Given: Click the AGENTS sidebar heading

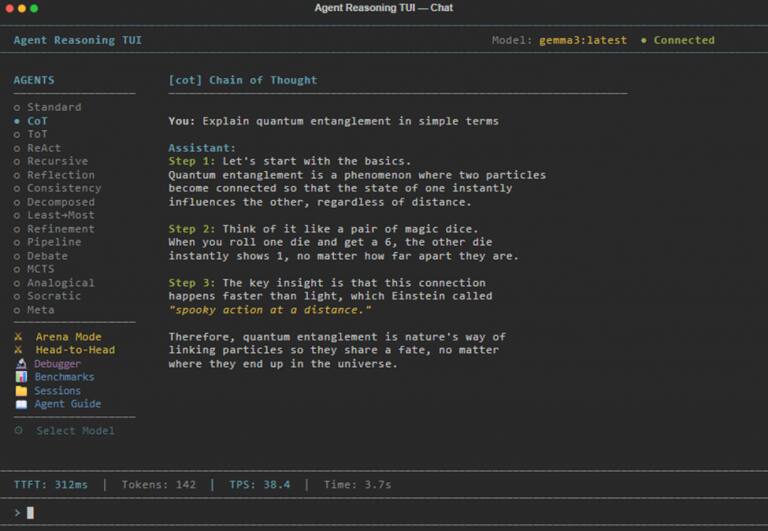Looking at the screenshot, I should point(34,80).
